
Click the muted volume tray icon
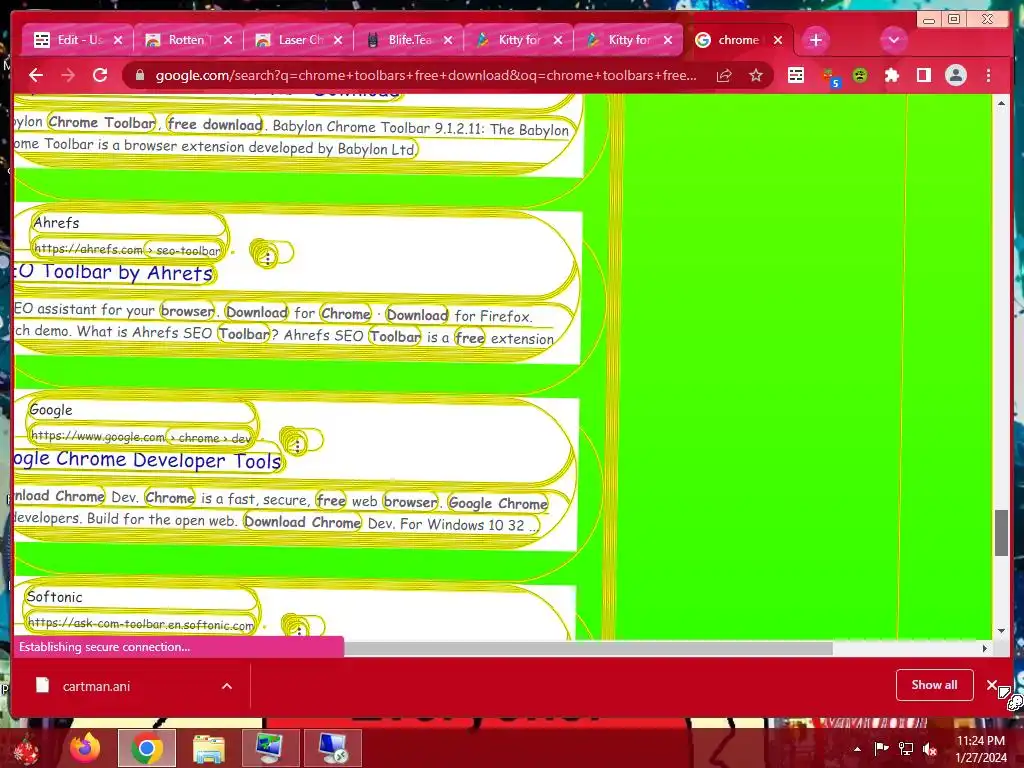click(x=930, y=749)
